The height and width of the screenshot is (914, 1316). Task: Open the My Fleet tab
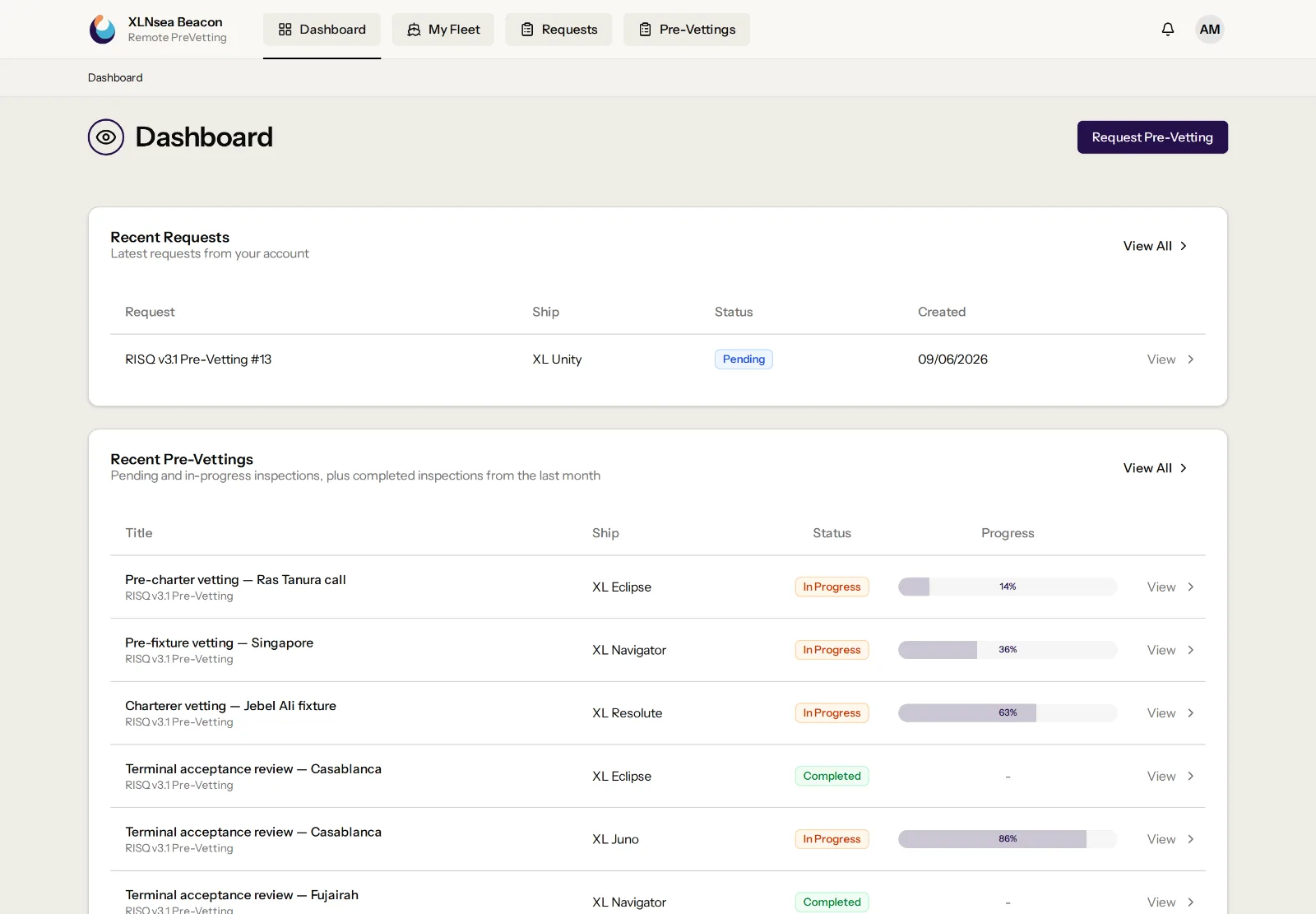(x=443, y=30)
